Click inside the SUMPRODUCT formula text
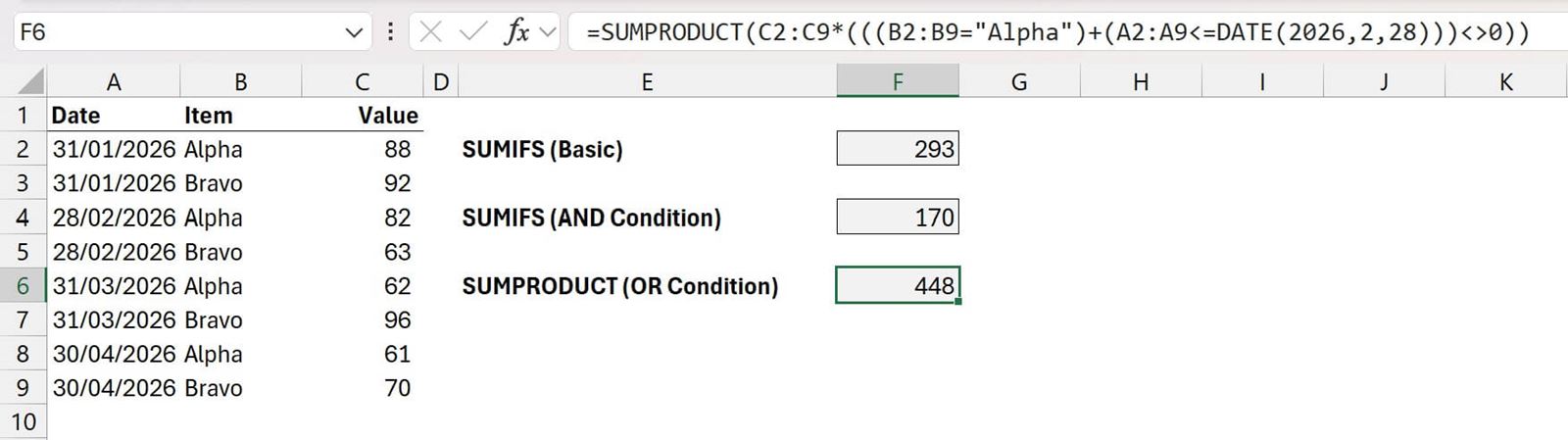This screenshot has height=440, width=1568. pos(1057,32)
